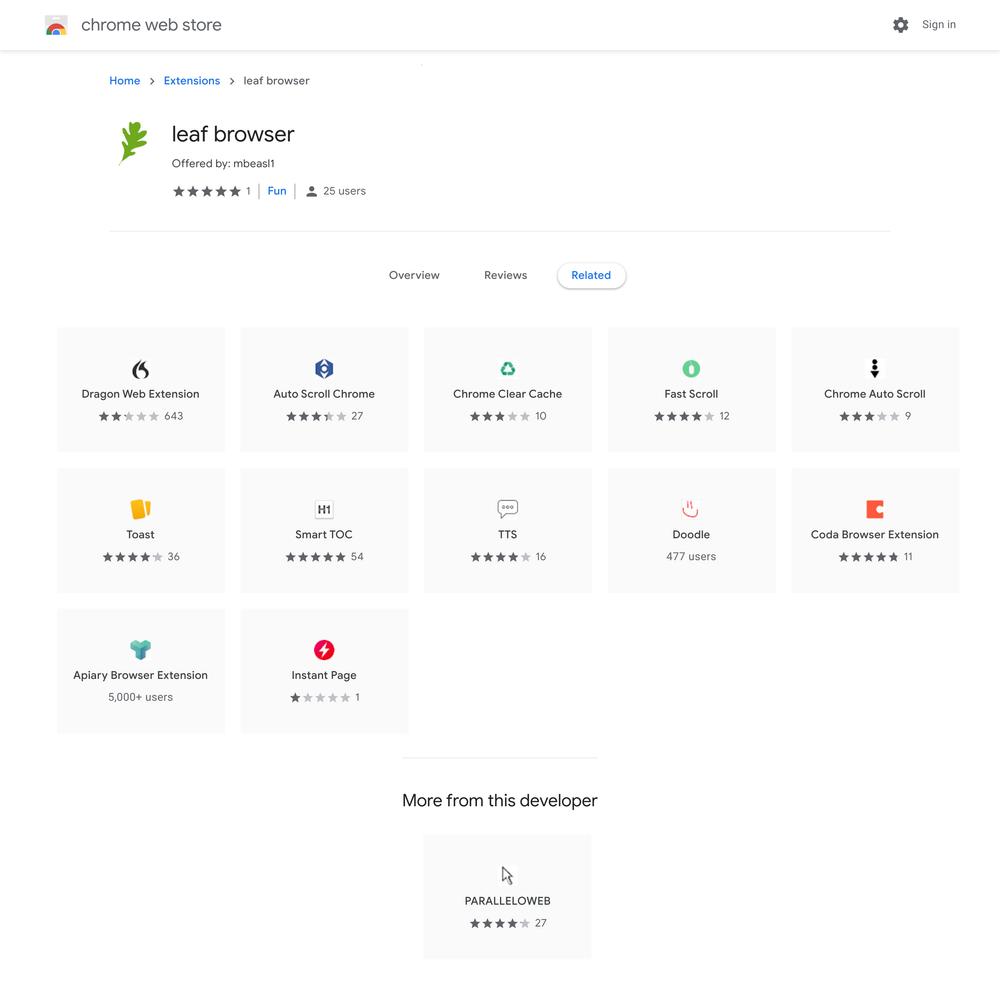
Task: Click 'More from this developer' heading
Action: tap(499, 800)
